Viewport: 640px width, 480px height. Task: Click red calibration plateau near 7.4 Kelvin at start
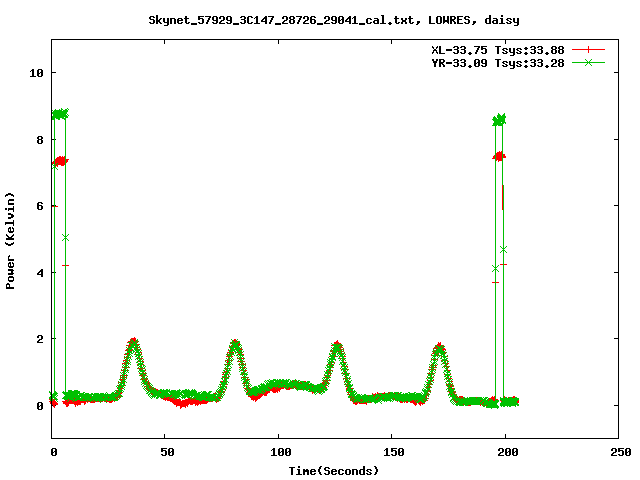(60, 160)
